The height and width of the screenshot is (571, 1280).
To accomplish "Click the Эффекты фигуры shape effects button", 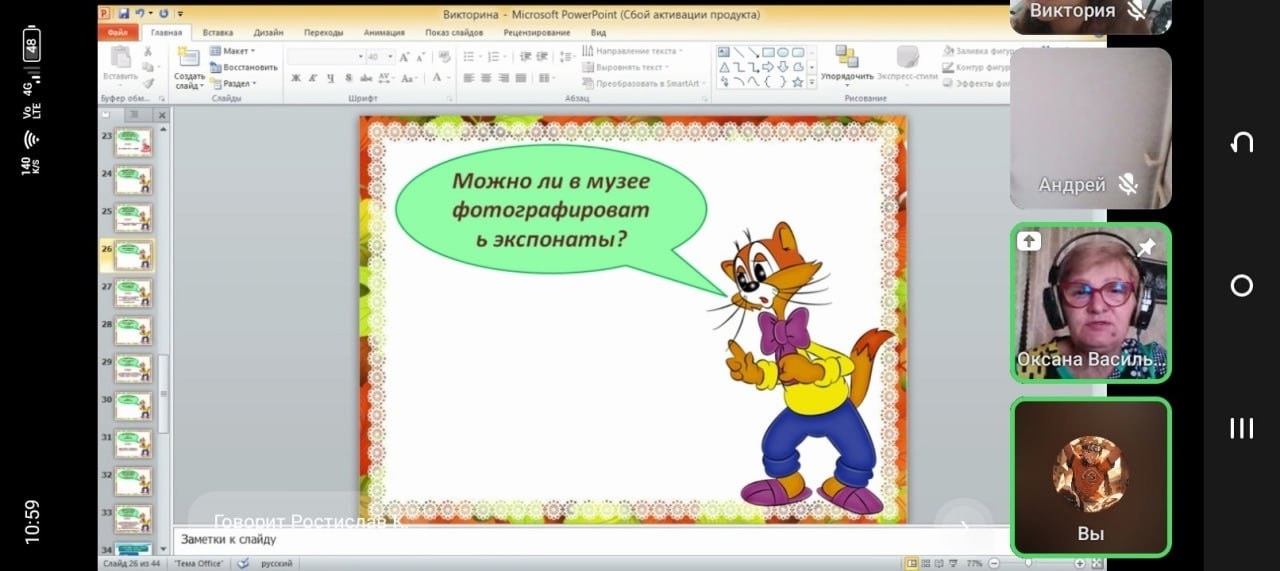I will pos(976,83).
